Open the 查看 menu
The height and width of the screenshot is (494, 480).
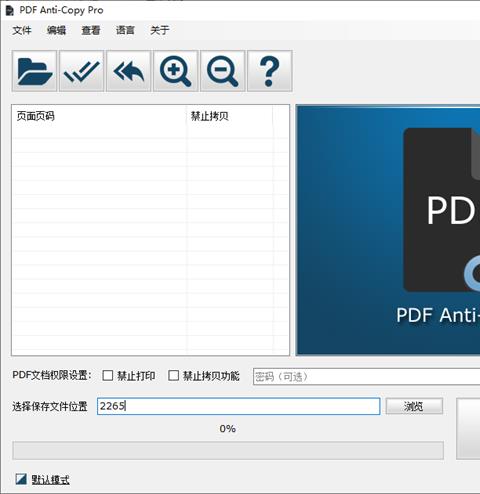pyautogui.click(x=91, y=30)
